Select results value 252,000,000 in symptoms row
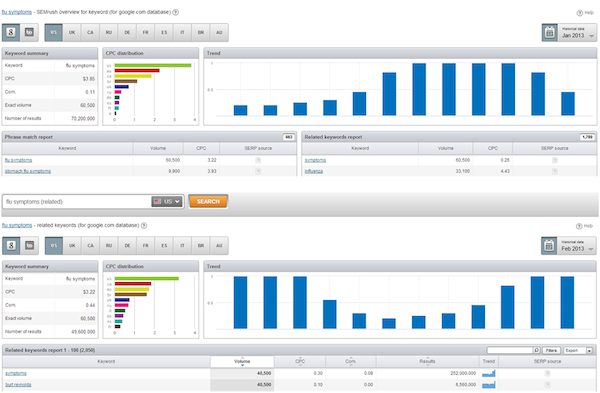The image size is (600, 393). coord(463,373)
